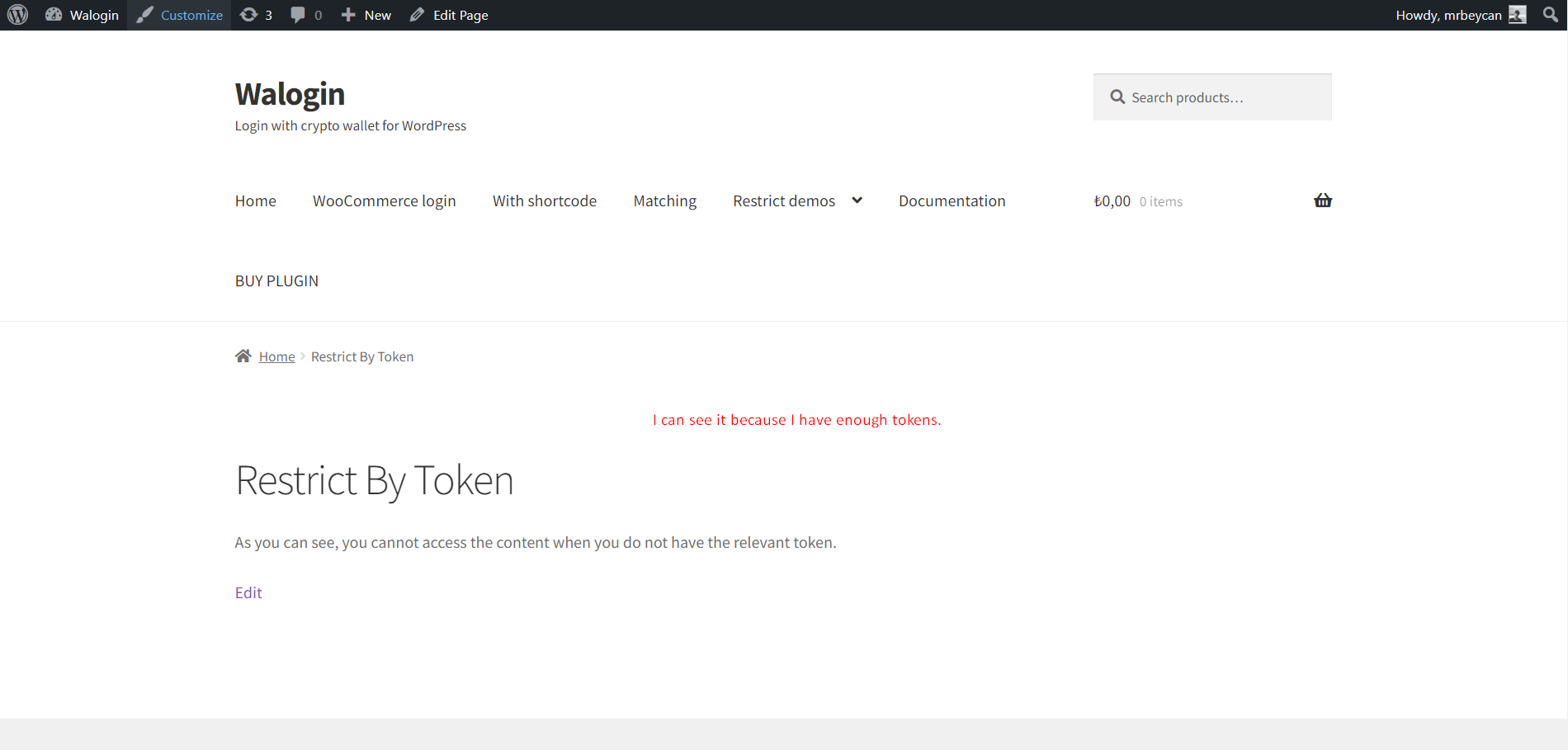Screen dimensions: 1568x750
Task: Click the breadcrumb home icon
Action: [243, 356]
